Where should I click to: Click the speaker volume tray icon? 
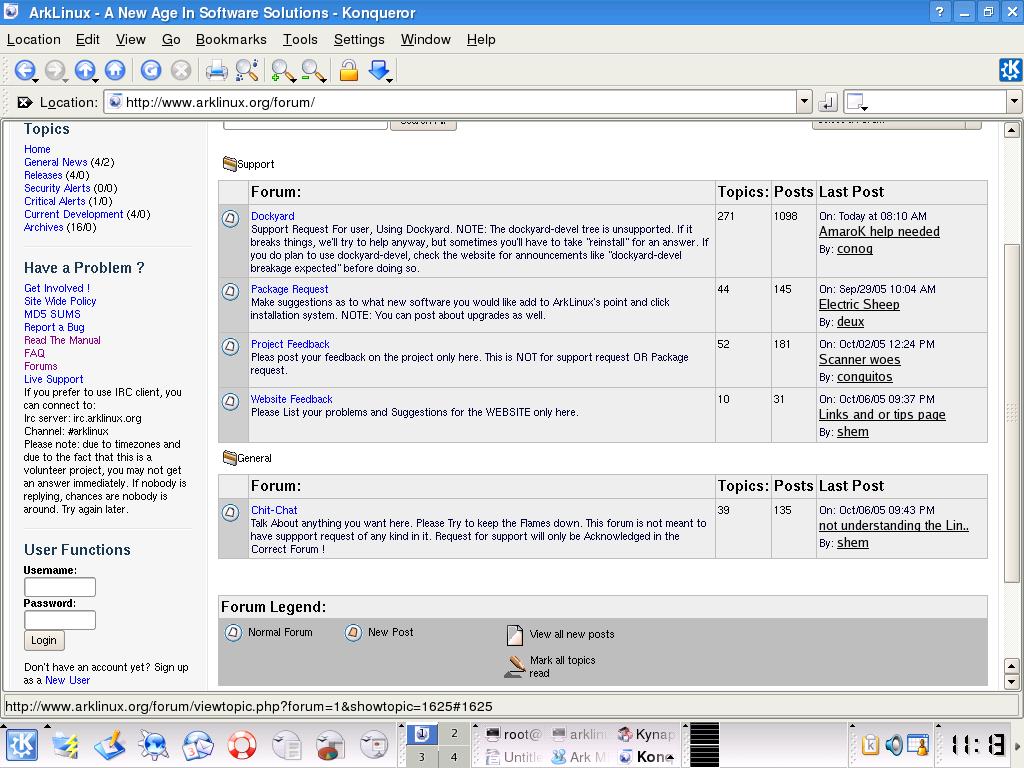coord(893,744)
